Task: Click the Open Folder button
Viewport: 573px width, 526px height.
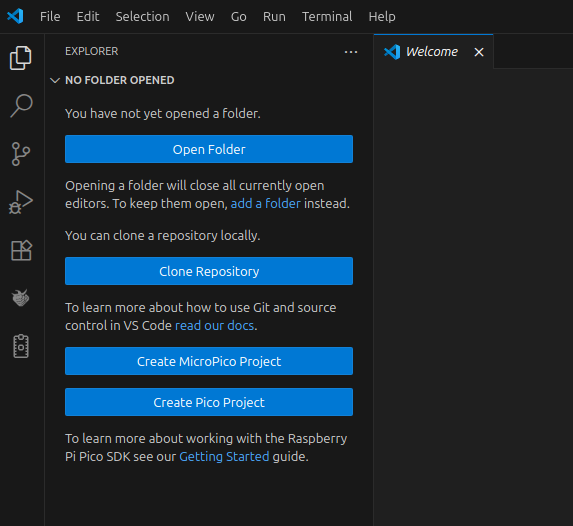Action: (209, 149)
